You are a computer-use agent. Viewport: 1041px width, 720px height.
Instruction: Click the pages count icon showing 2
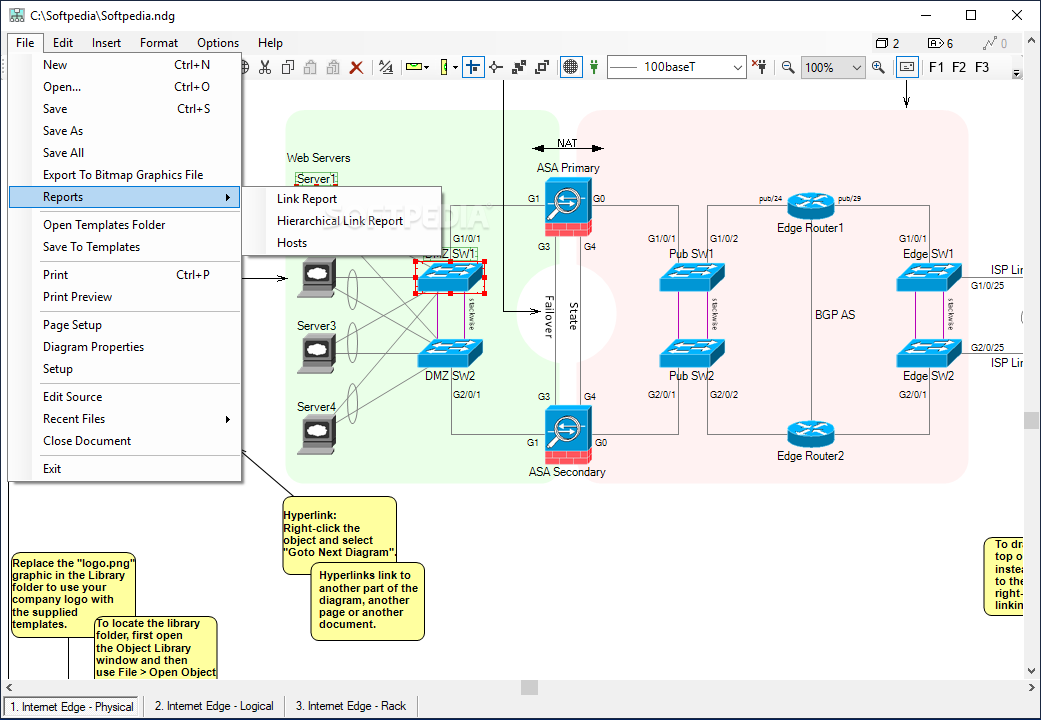tap(882, 43)
